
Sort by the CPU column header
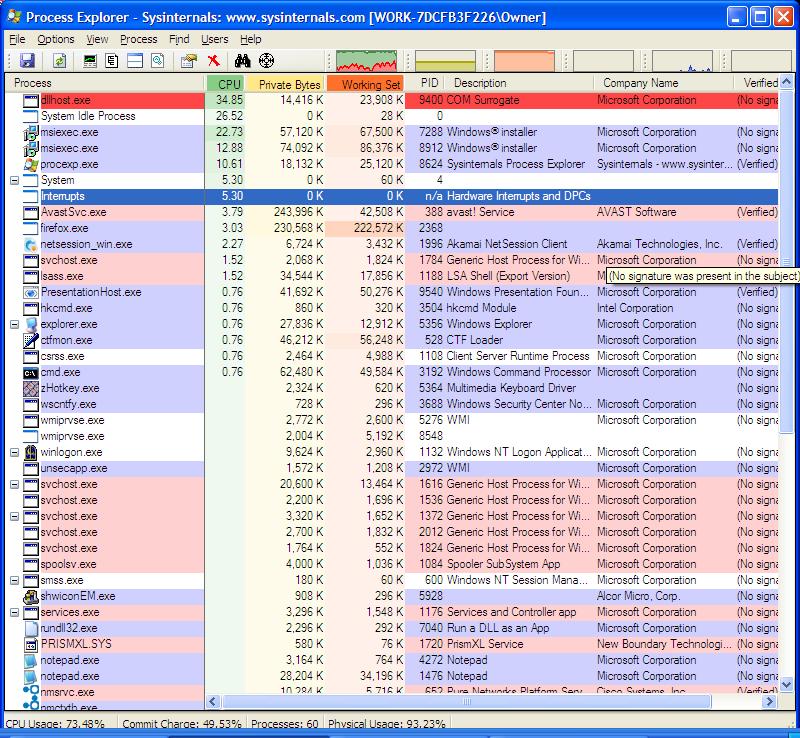225,84
